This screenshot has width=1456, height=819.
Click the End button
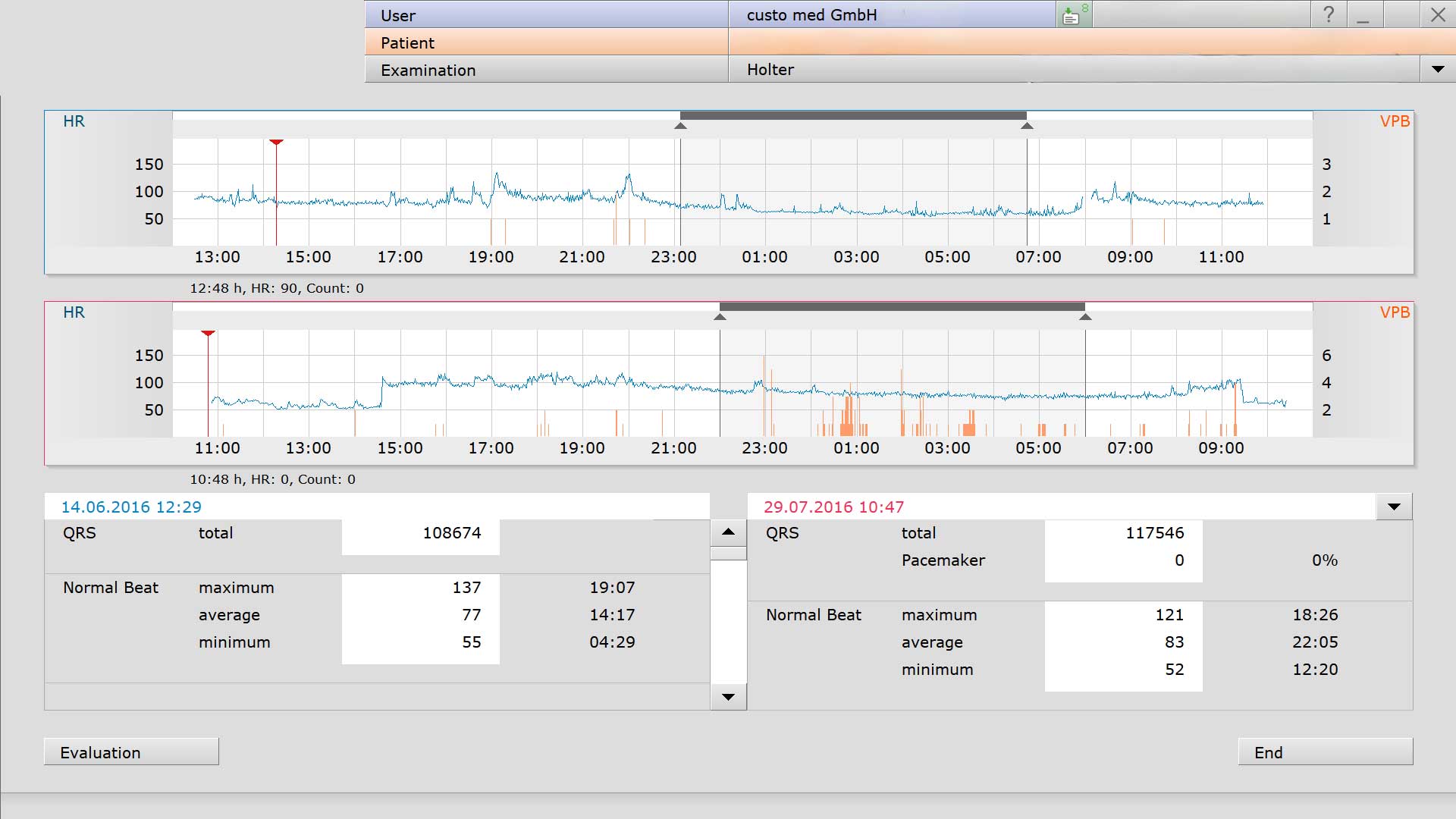point(1326,752)
